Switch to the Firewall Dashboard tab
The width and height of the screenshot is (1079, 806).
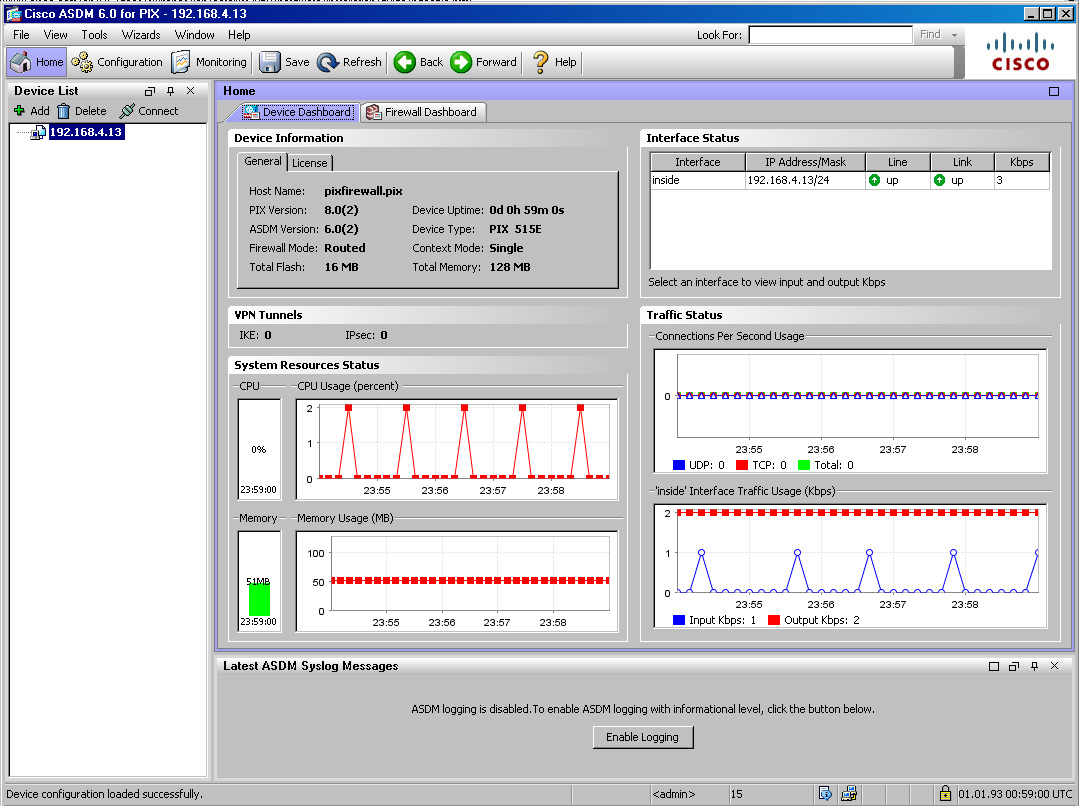coord(421,112)
